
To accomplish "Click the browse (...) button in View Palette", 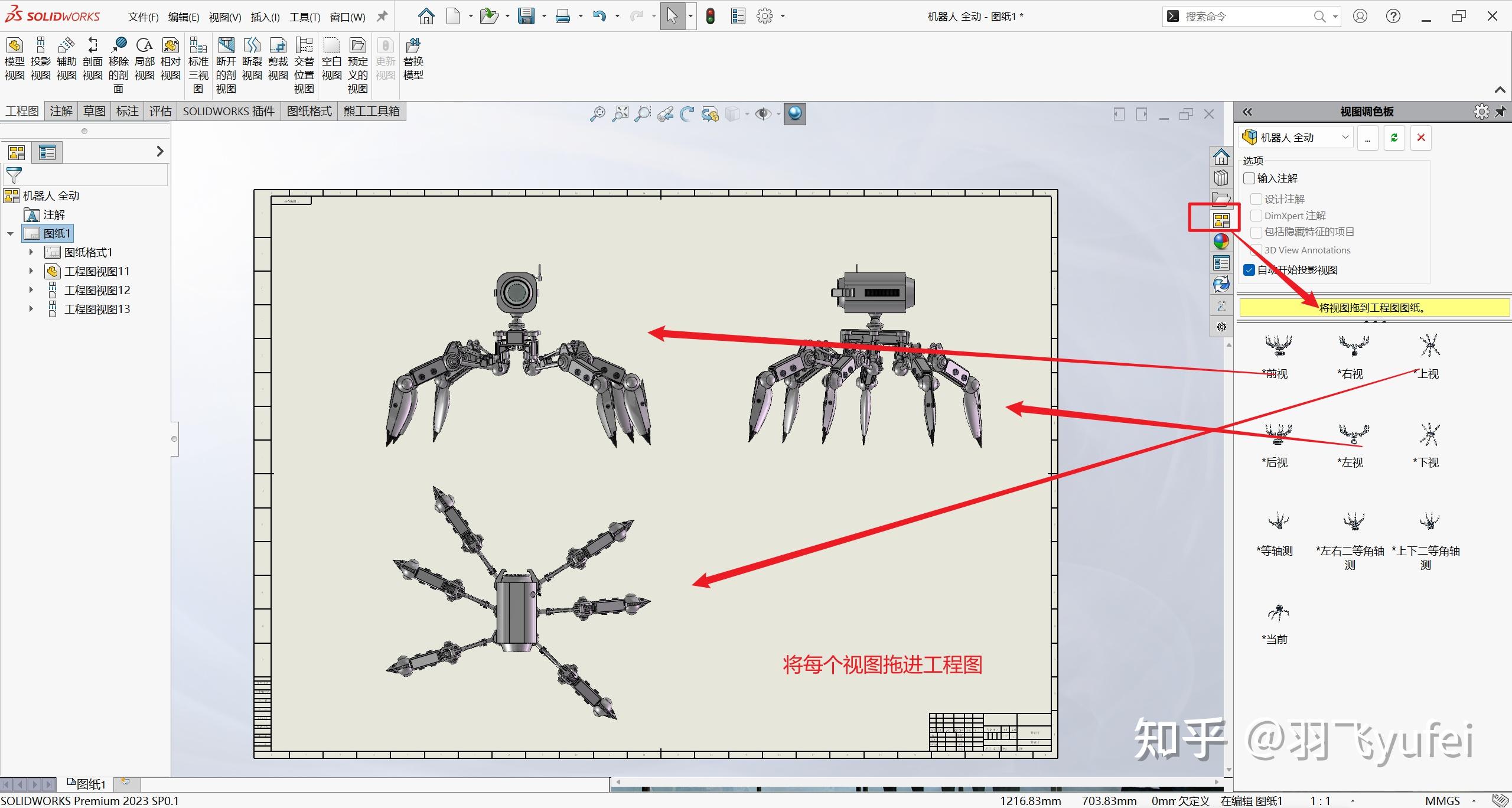I will coord(1368,138).
